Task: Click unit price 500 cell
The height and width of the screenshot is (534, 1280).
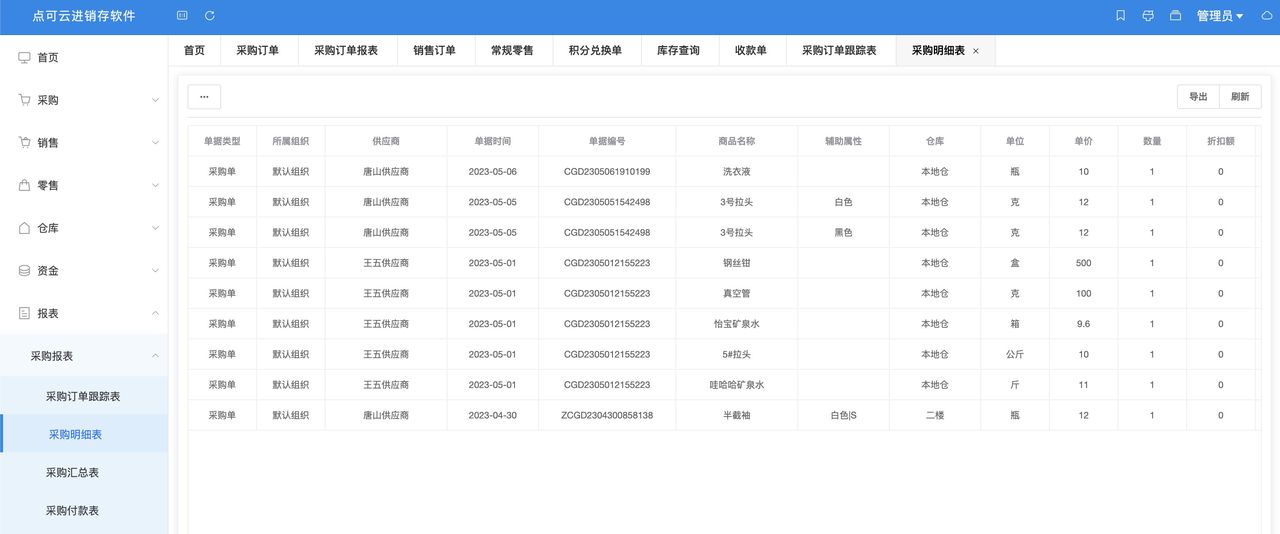Action: pyautogui.click(x=1084, y=263)
